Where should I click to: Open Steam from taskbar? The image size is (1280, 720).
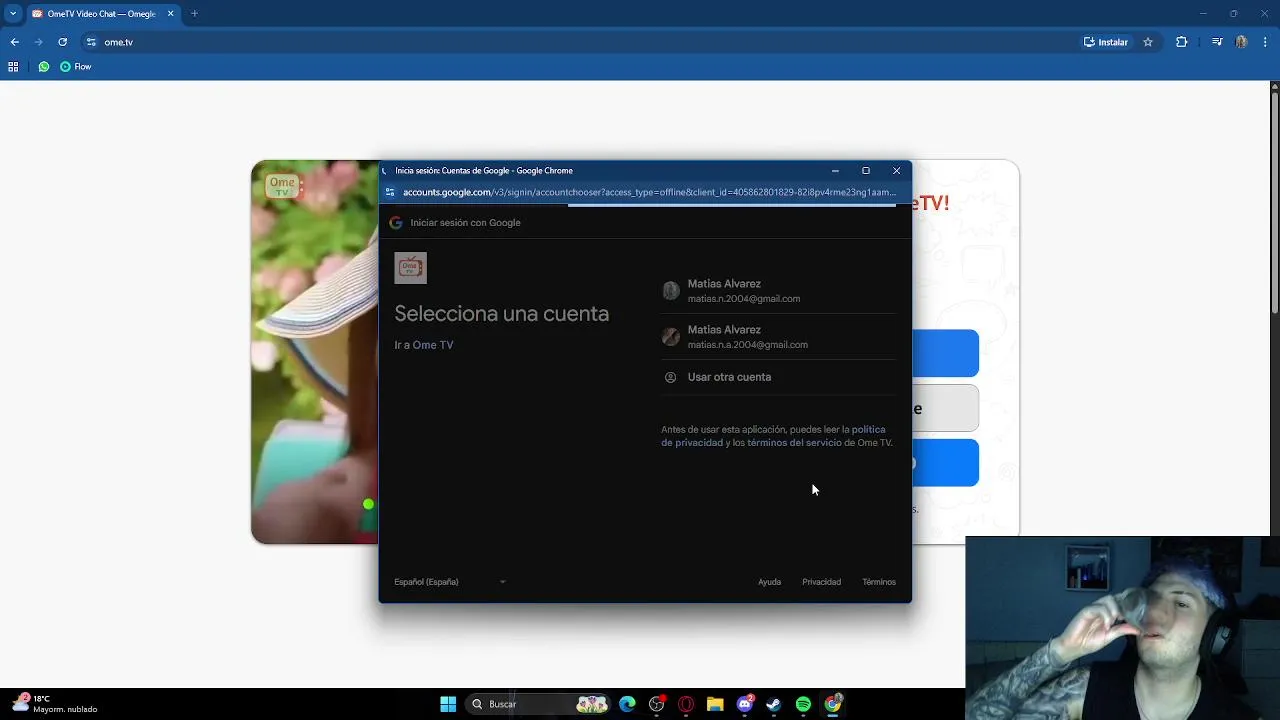[774, 704]
